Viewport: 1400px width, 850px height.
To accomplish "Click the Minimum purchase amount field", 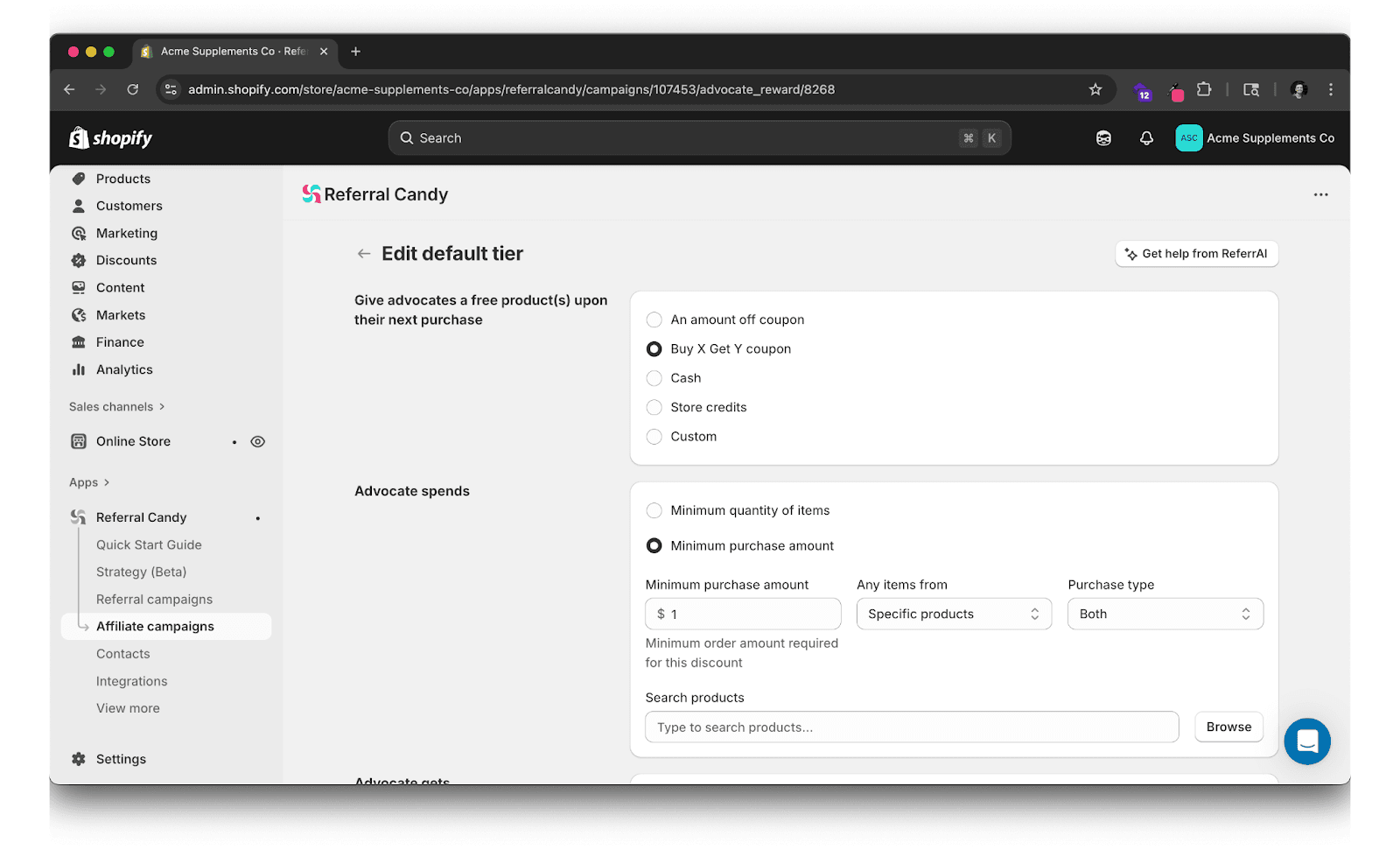I will (x=743, y=614).
